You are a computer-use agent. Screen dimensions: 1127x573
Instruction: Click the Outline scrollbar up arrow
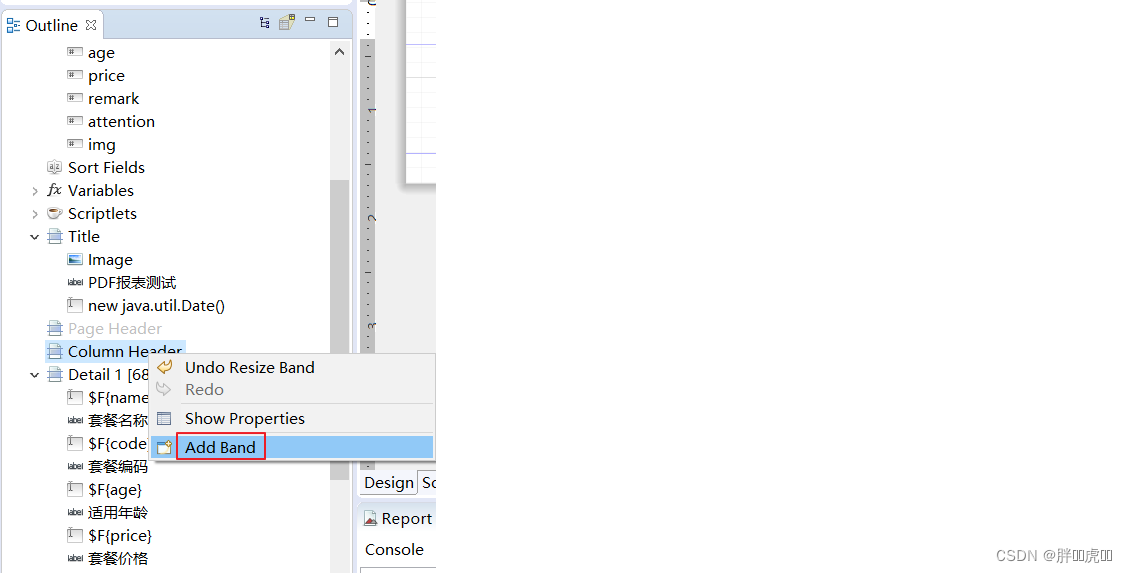pyautogui.click(x=339, y=52)
